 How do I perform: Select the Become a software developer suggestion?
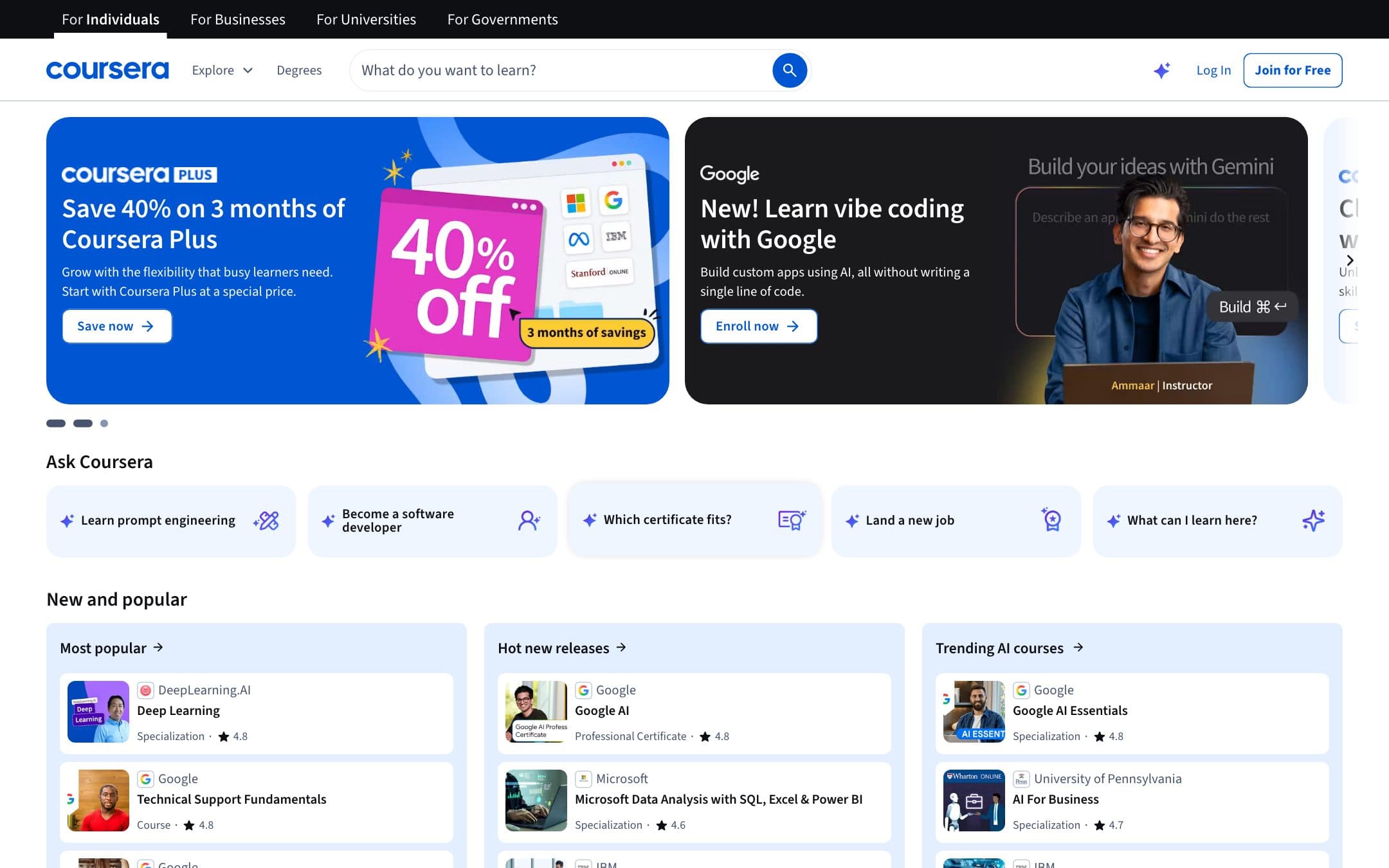(x=432, y=521)
